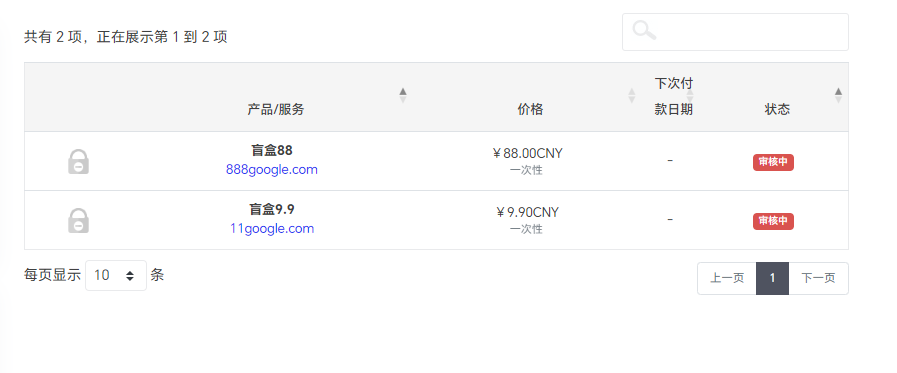Sort by 价格 column arrows
The image size is (897, 373).
pos(632,96)
